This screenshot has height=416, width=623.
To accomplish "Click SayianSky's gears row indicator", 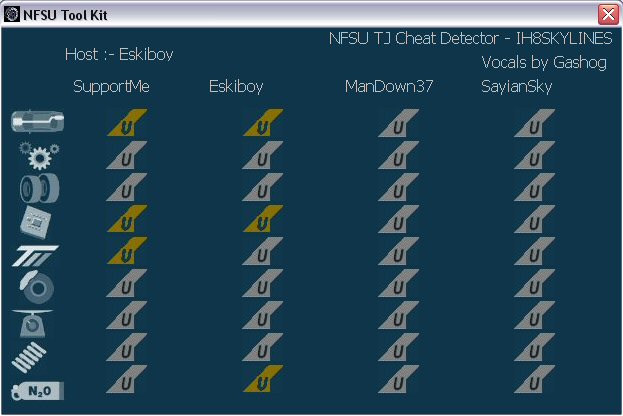I will (x=534, y=155).
